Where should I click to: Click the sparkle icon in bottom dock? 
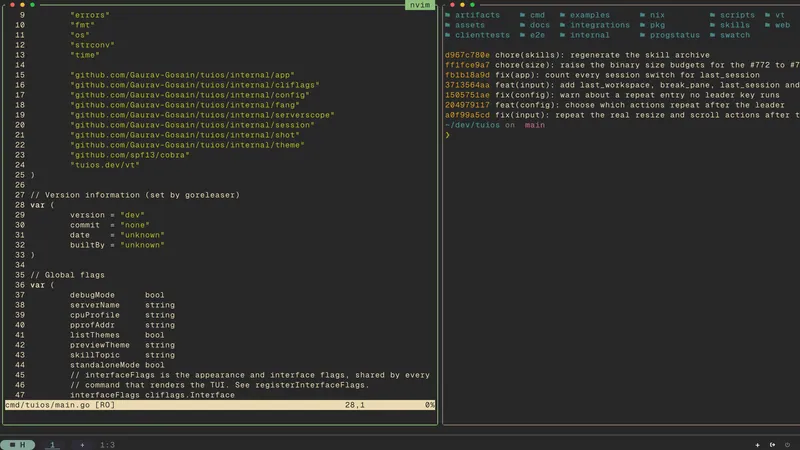[x=758, y=445]
